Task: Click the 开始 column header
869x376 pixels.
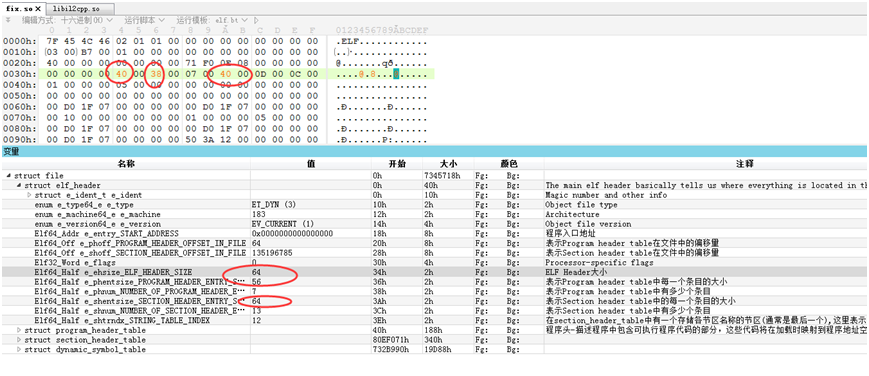Action: coord(397,164)
